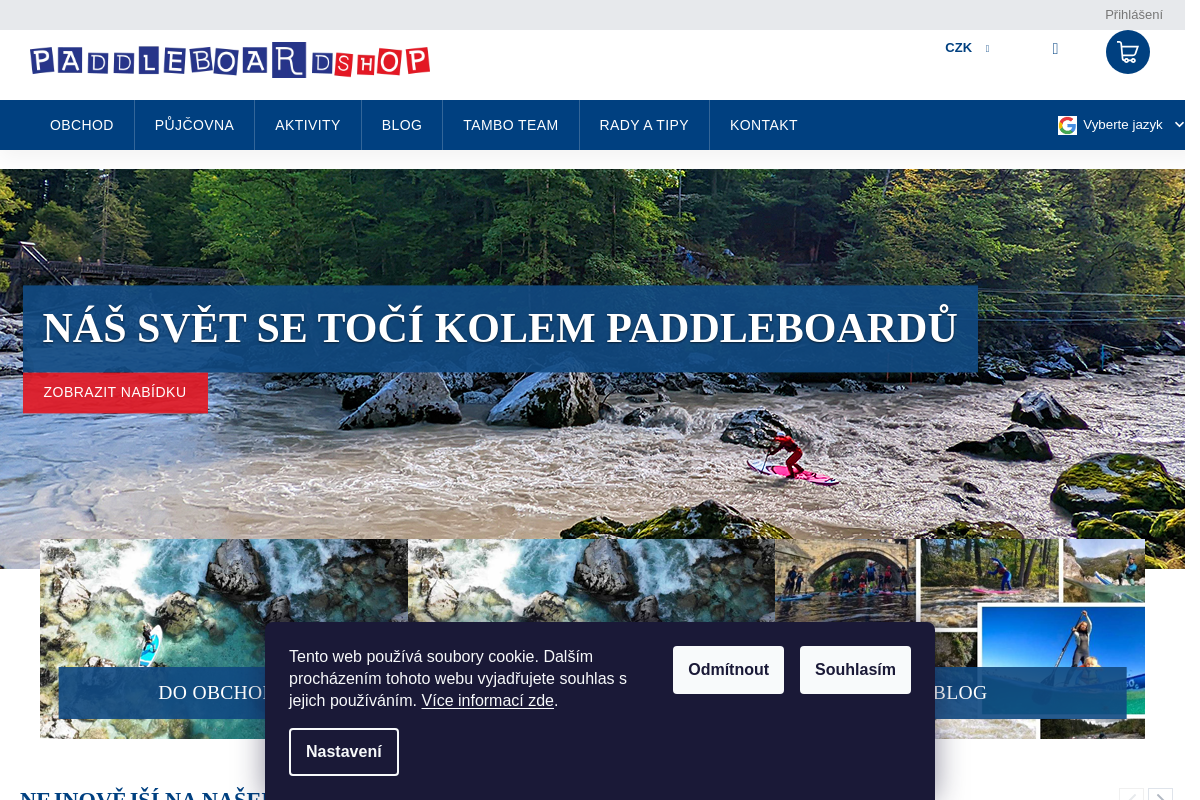Expand the Vyberte jazyk language selector
Viewport: 1200px width, 800px height.
1131,125
